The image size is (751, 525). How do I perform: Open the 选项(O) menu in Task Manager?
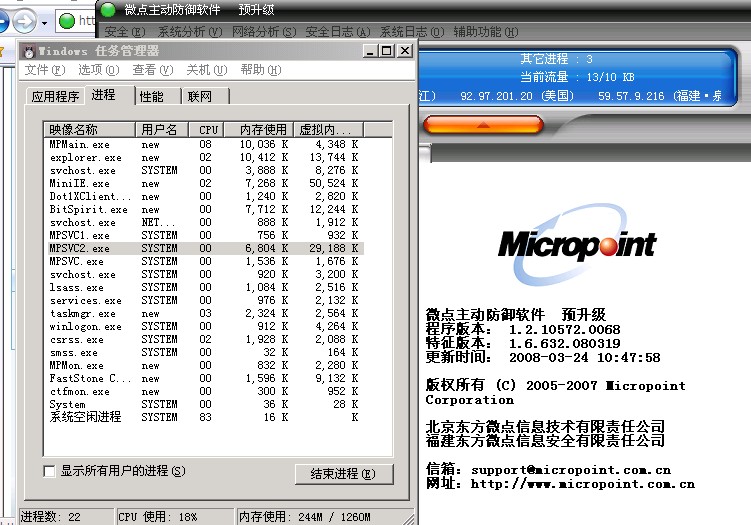pyautogui.click(x=99, y=70)
